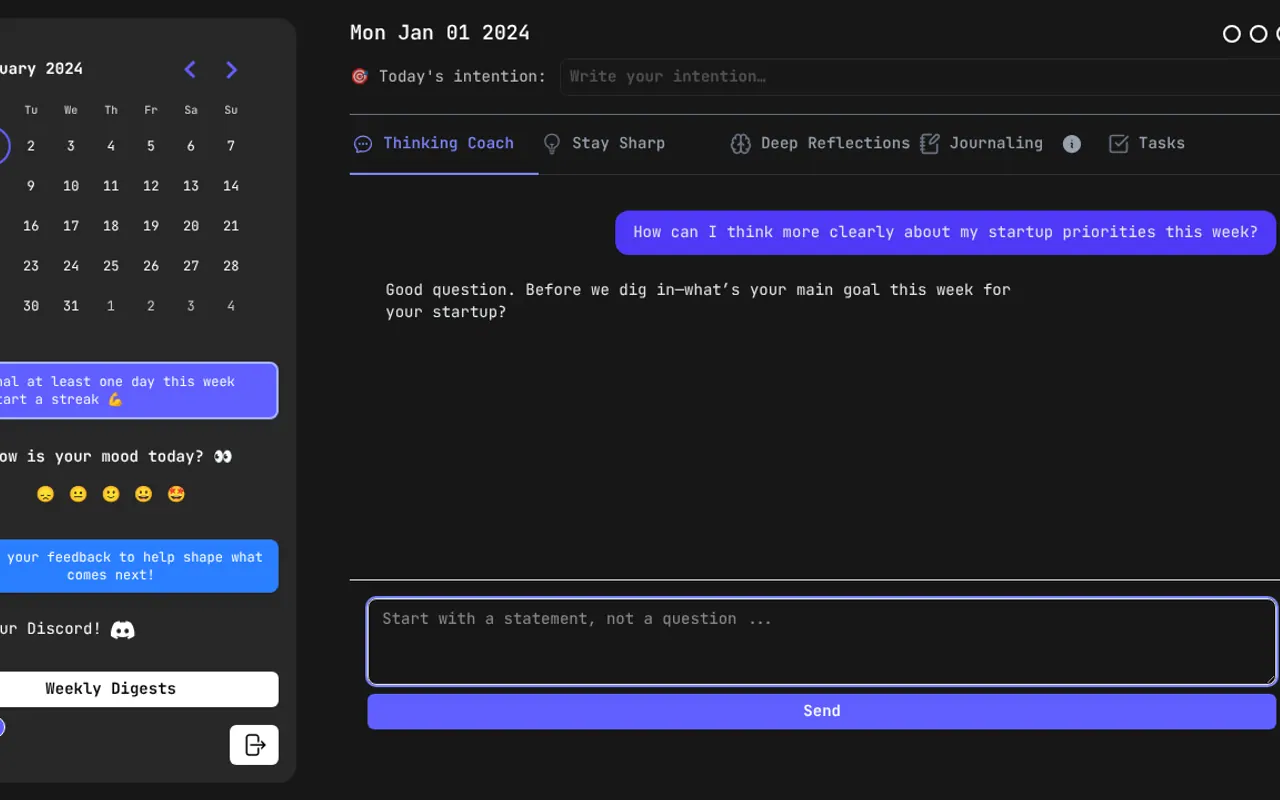Select January 12 in calendar
The image size is (1280, 800).
pos(151,186)
